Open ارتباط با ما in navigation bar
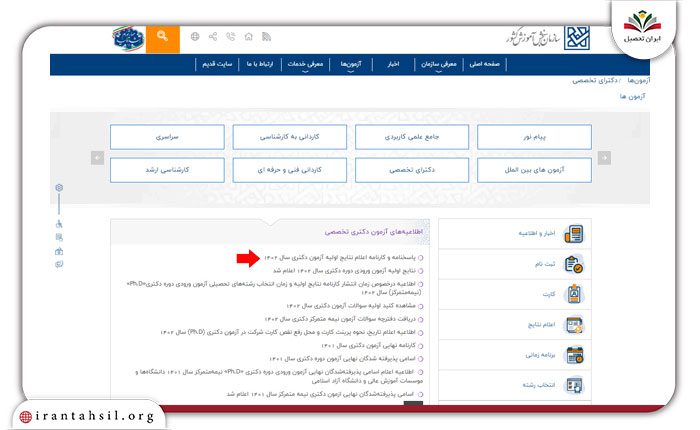 coord(260,64)
